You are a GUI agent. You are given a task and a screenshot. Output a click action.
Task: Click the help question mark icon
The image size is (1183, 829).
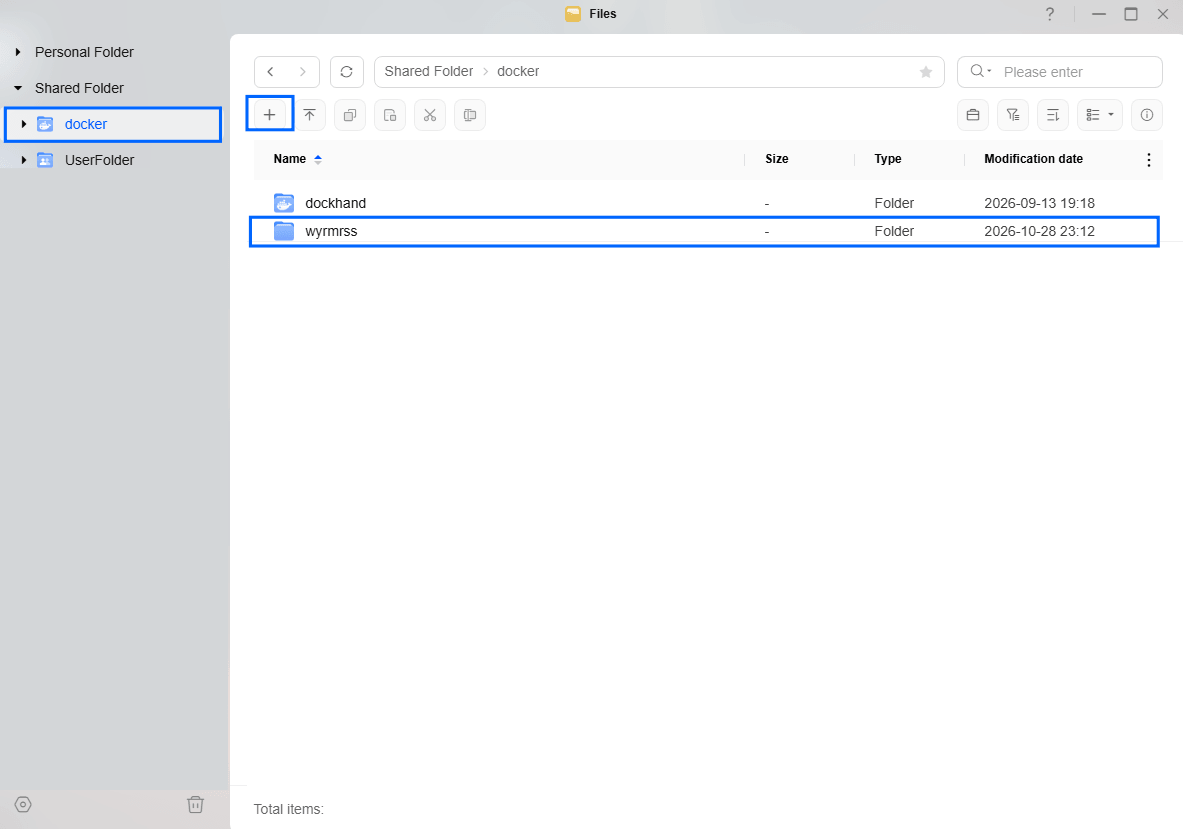point(1049,14)
